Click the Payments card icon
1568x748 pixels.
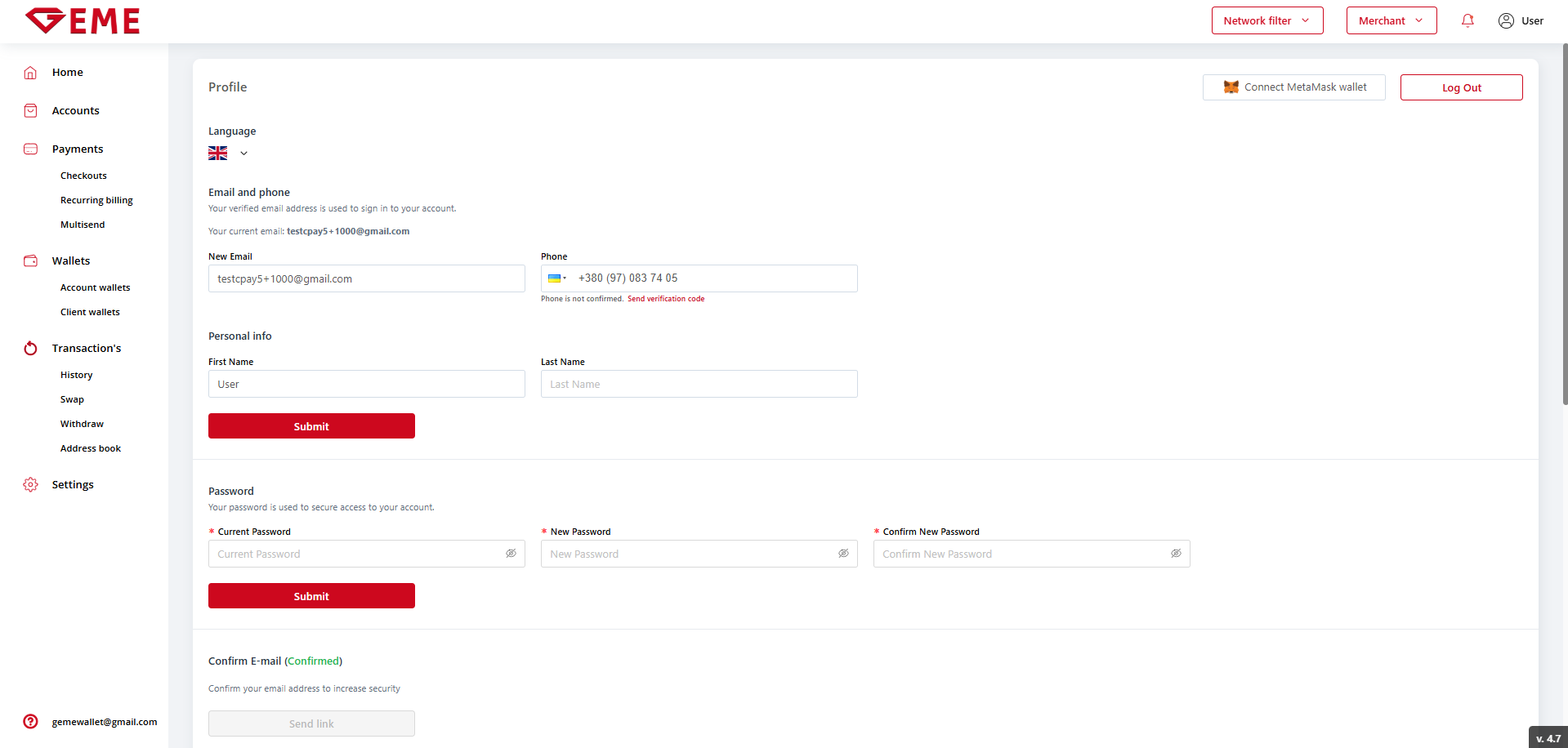coord(30,149)
